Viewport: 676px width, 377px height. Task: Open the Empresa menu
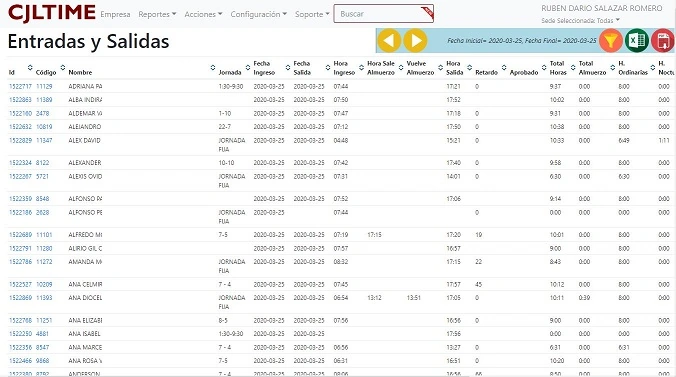coord(115,14)
